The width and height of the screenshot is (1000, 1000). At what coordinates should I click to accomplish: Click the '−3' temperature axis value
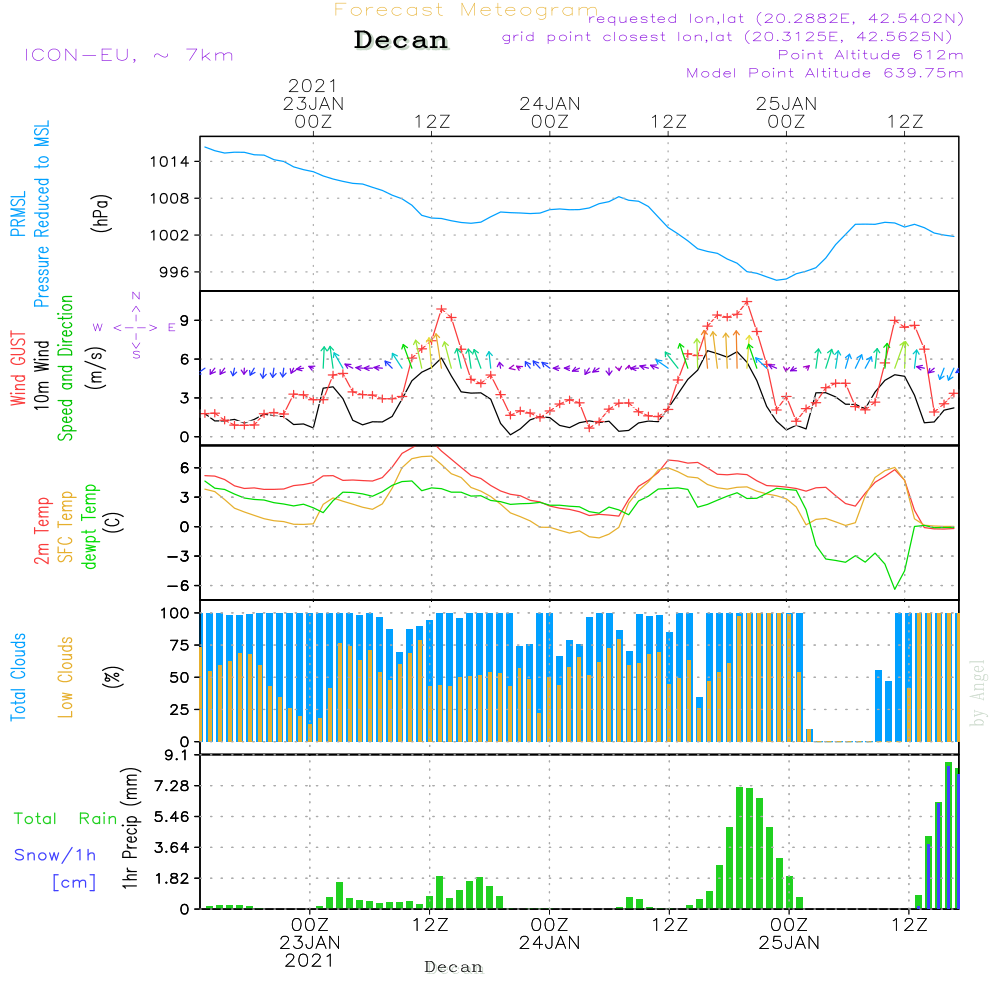point(178,556)
